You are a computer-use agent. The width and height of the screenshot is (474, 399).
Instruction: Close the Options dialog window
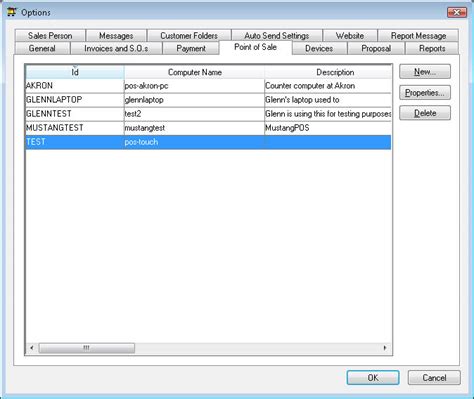point(457,12)
